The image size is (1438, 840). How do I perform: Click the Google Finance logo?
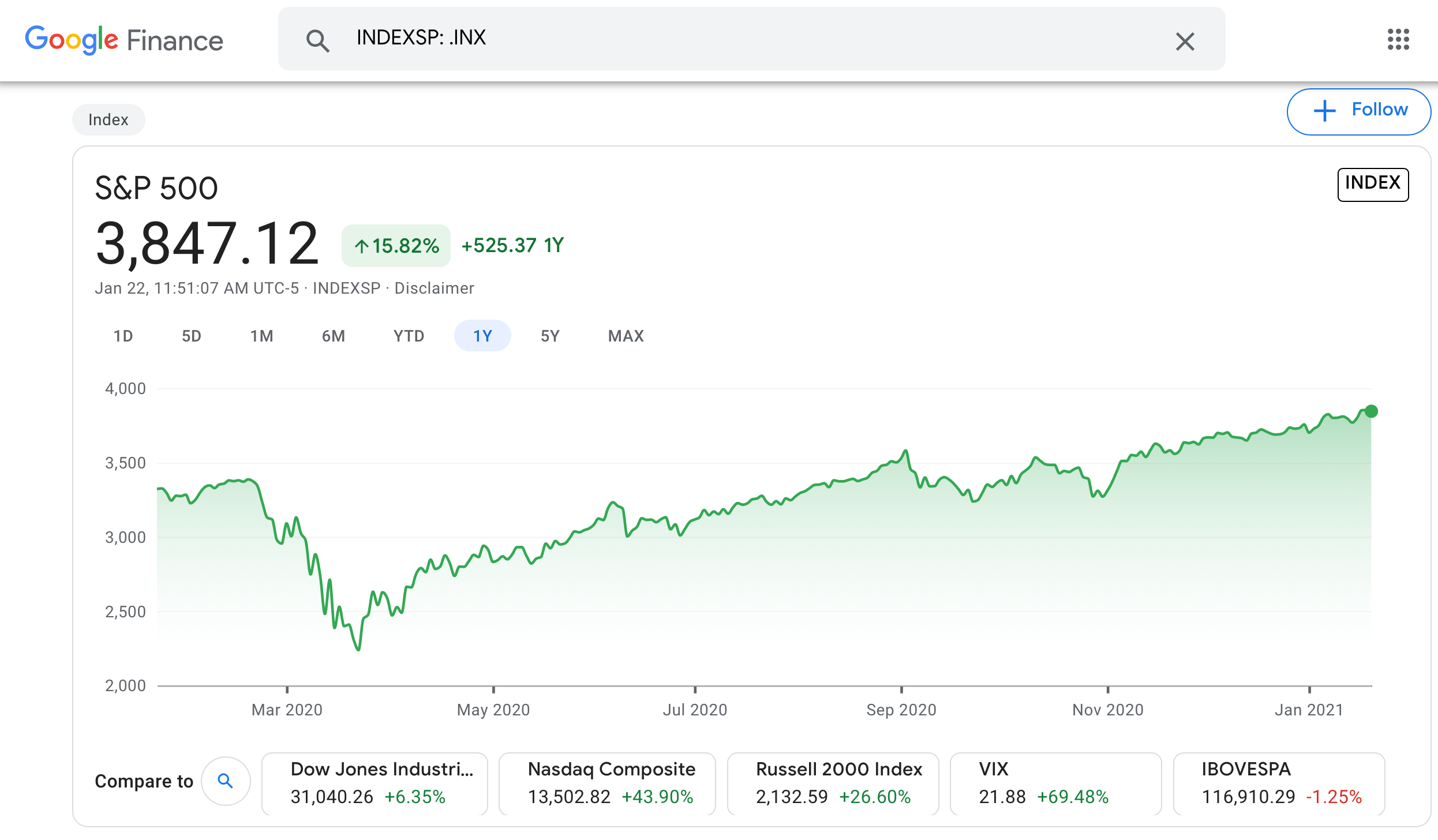click(124, 40)
